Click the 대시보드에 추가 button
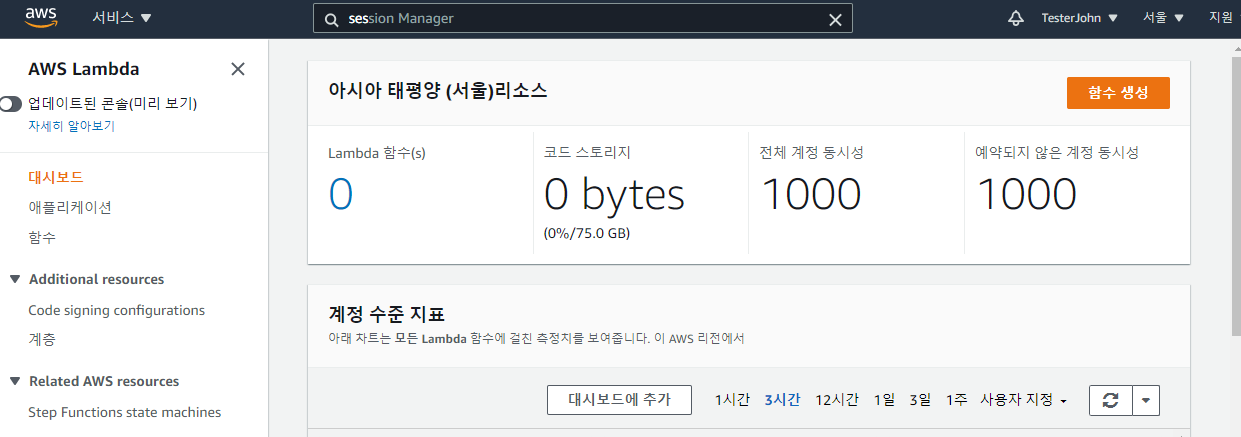The width and height of the screenshot is (1241, 437). pyautogui.click(x=620, y=399)
